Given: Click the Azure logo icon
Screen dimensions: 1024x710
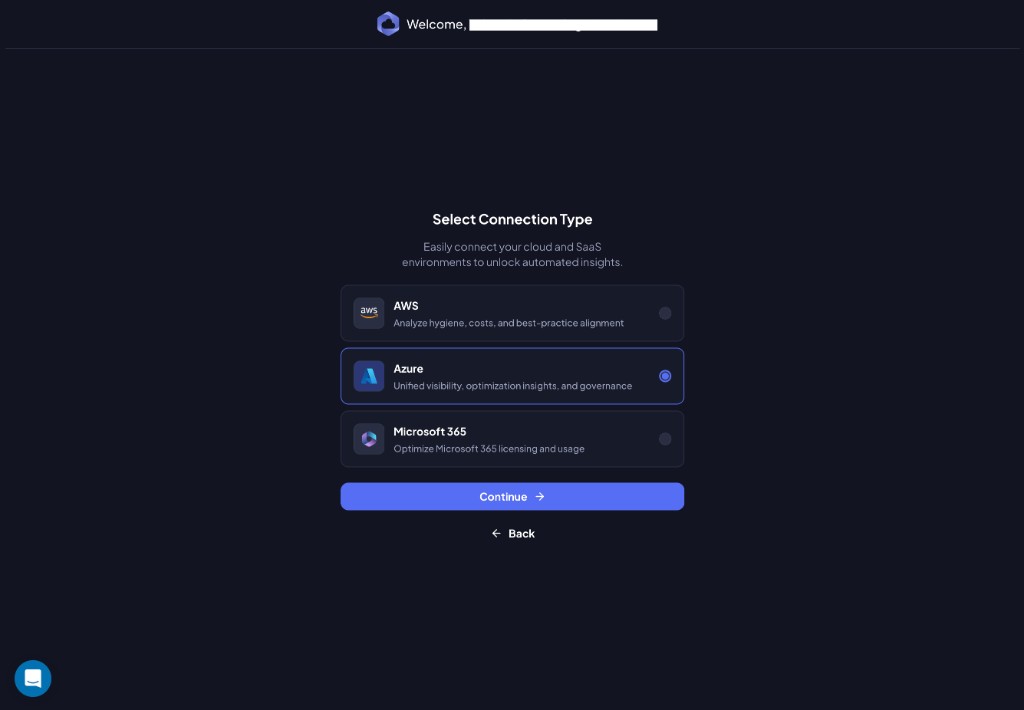Looking at the screenshot, I should pyautogui.click(x=369, y=376).
